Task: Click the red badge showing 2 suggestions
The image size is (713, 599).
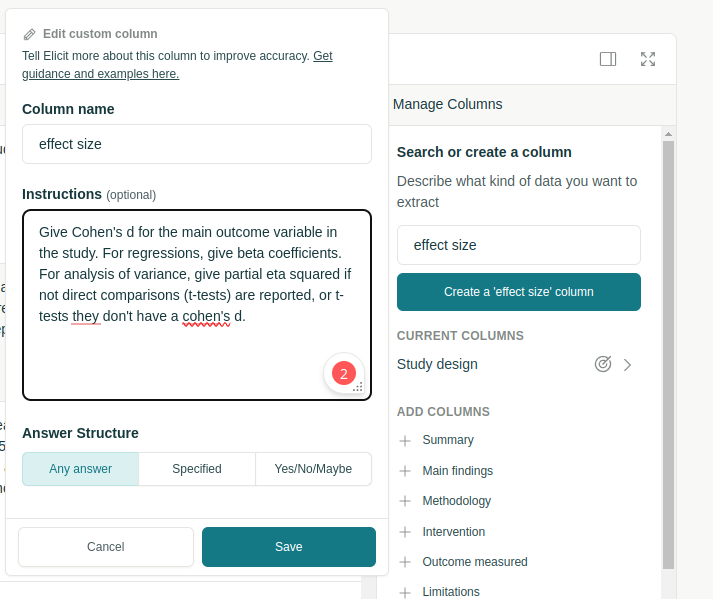Action: point(343,374)
